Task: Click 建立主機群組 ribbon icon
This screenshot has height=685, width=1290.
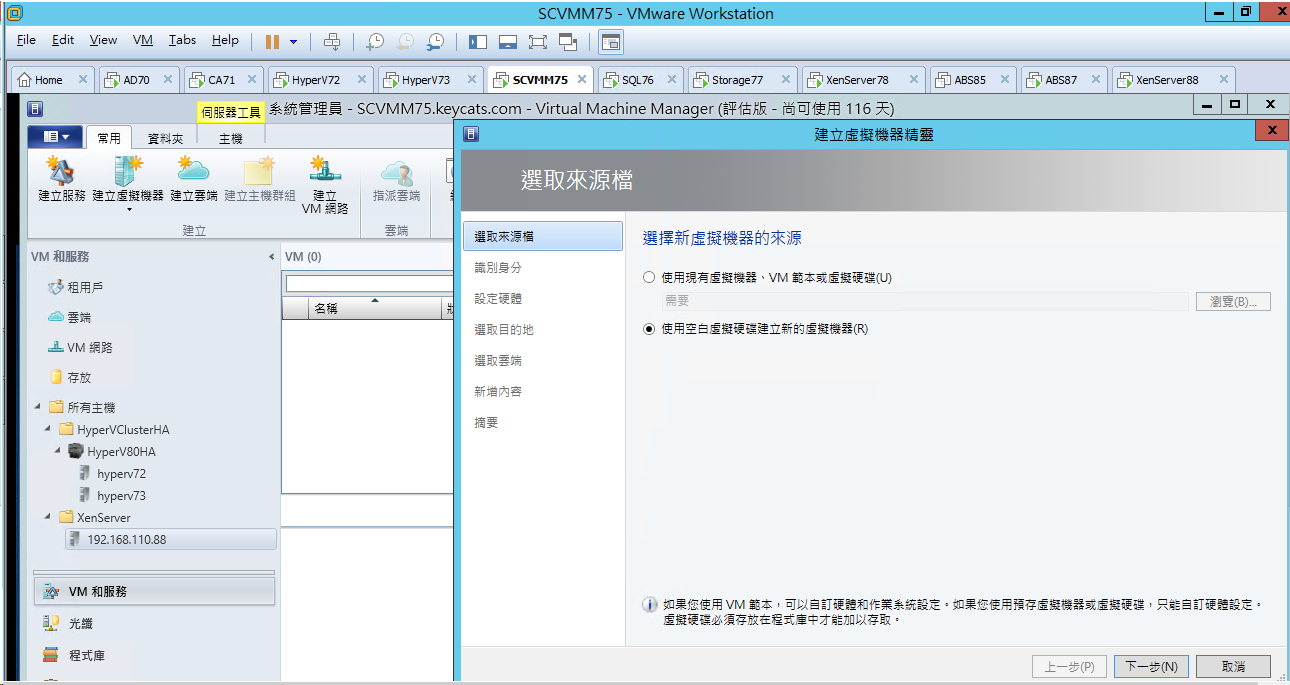Action: (260, 181)
